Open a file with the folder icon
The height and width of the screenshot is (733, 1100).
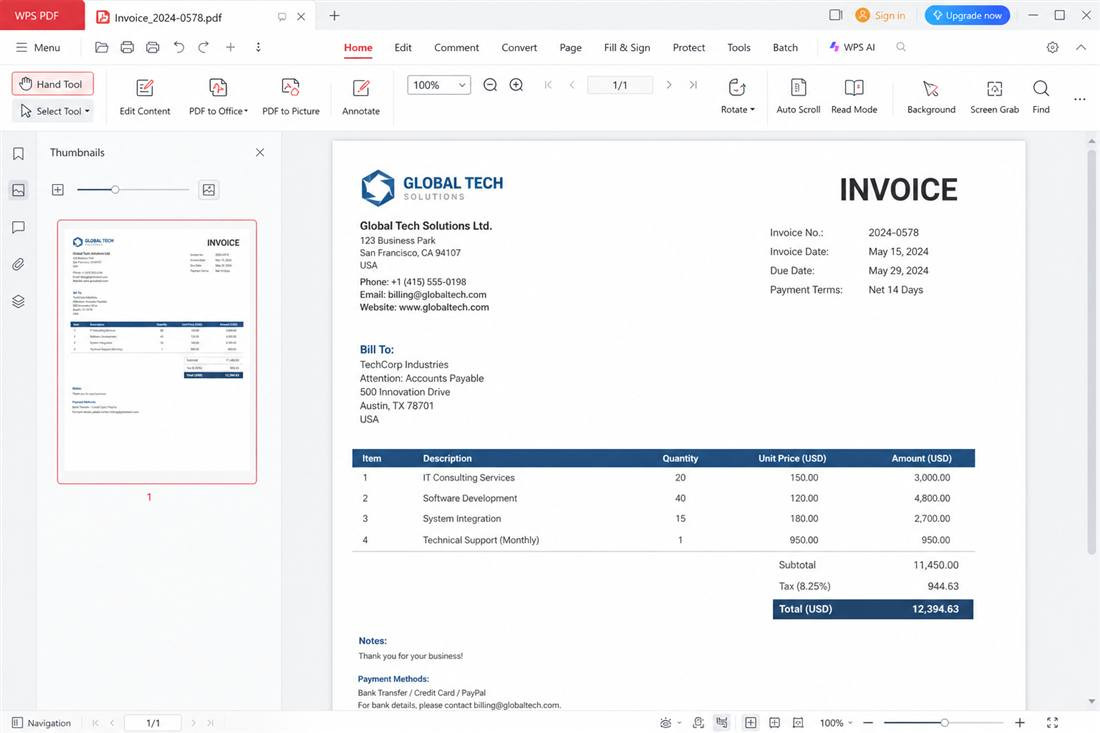coord(102,47)
